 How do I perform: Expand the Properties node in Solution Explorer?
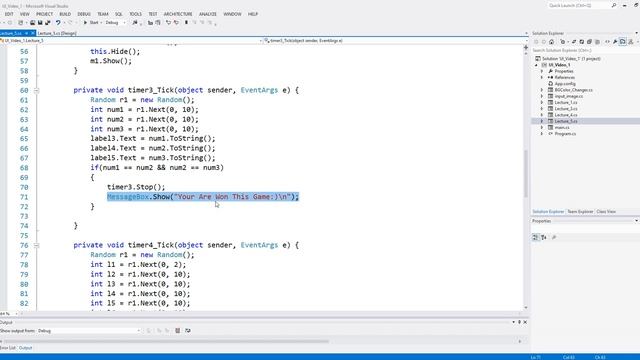[542, 71]
